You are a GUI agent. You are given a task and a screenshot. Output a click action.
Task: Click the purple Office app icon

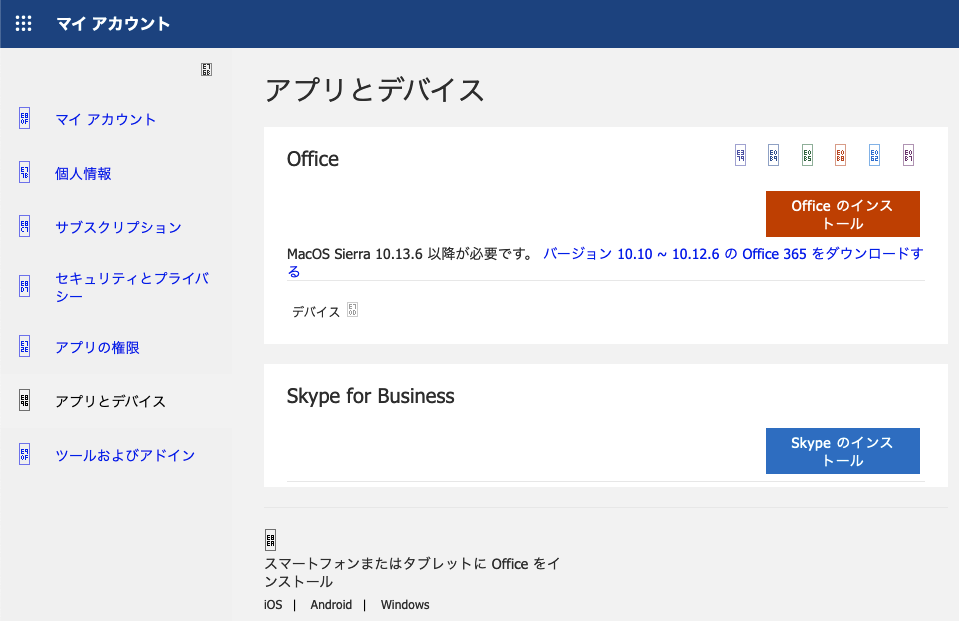click(x=908, y=155)
